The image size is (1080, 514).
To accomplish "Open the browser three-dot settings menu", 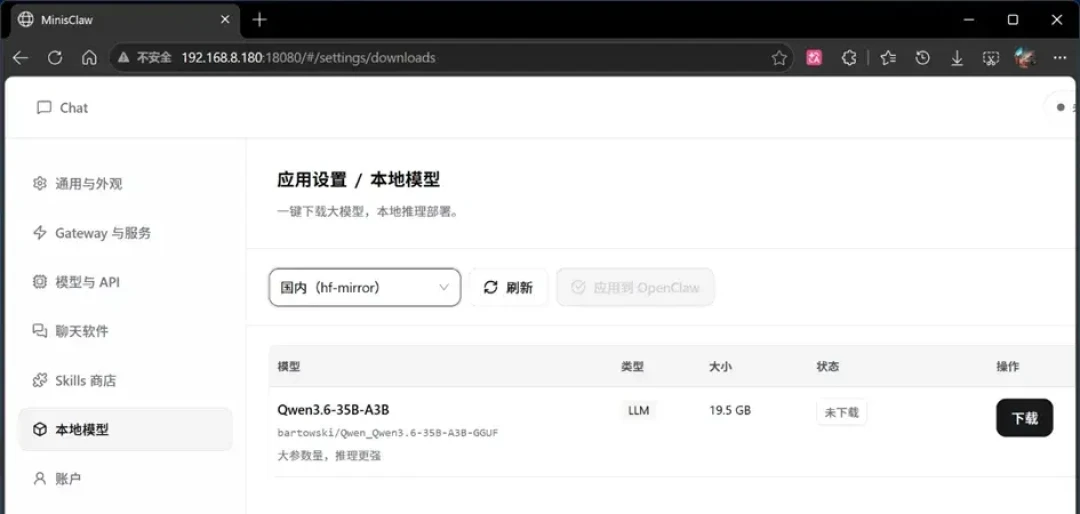I will tap(1059, 58).
